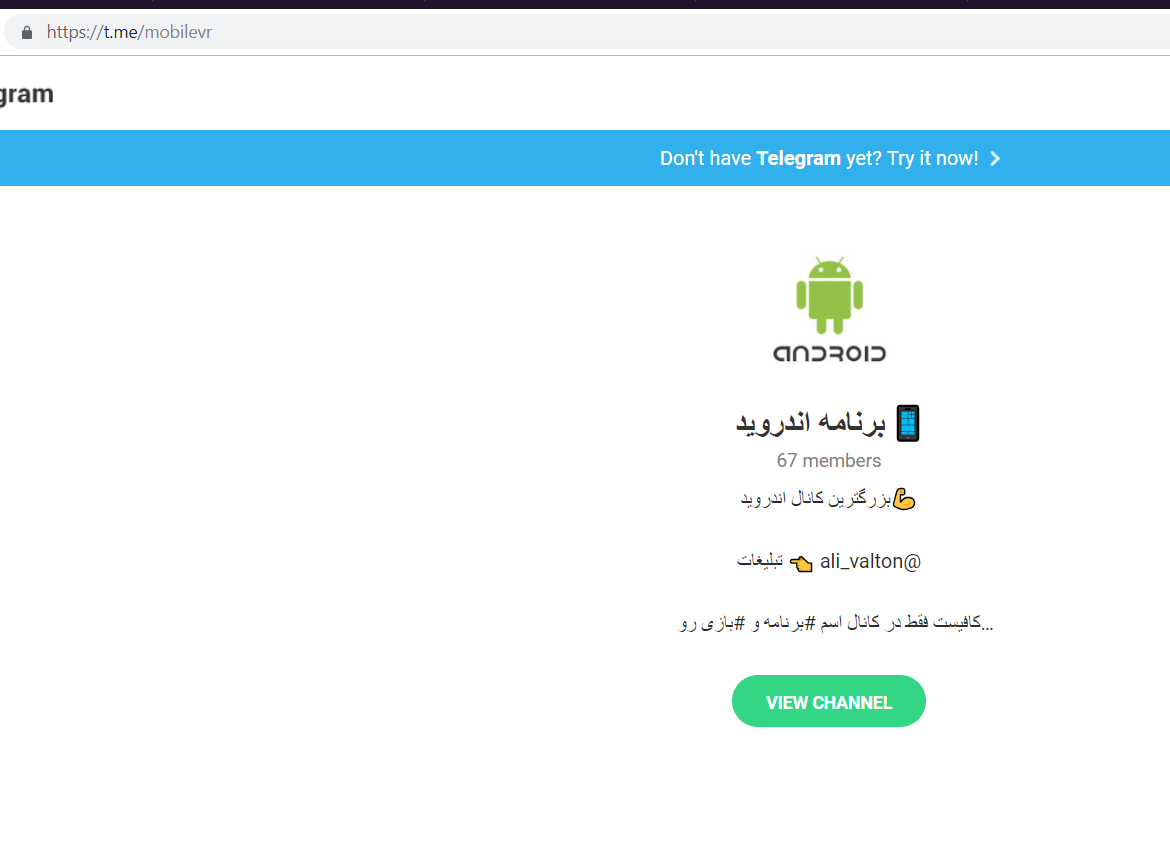Click the green Android robot avatar

pos(829,295)
